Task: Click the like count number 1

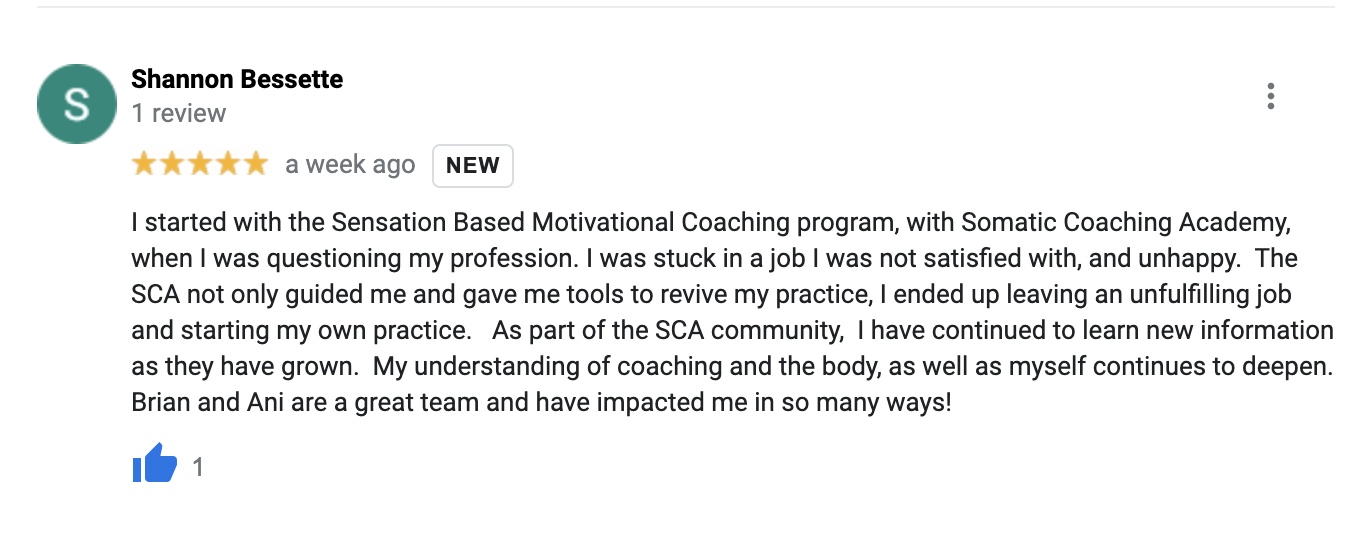Action: [x=198, y=467]
